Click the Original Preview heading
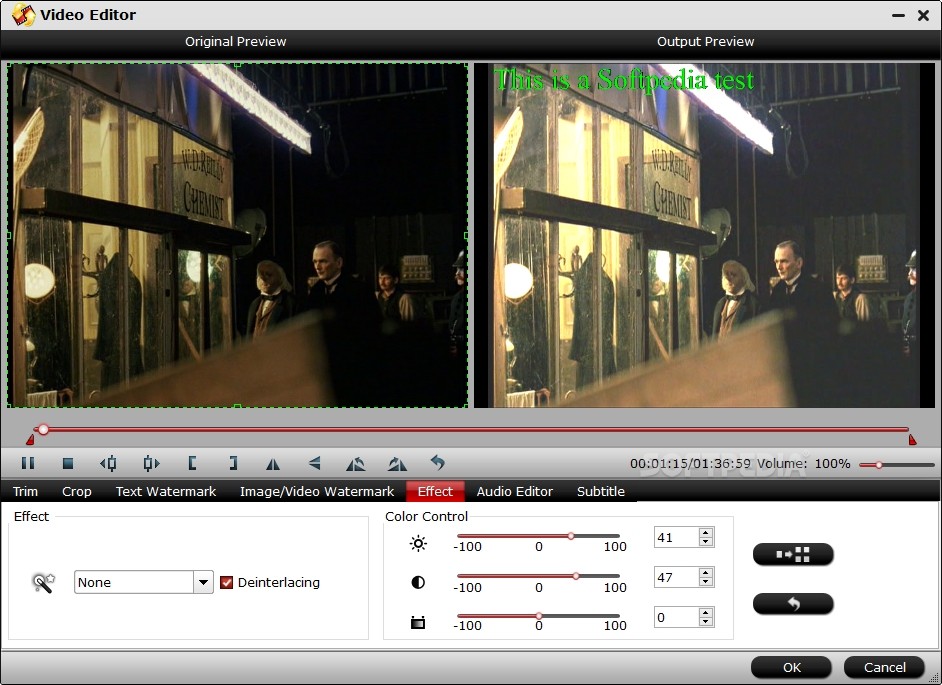Image resolution: width=942 pixels, height=685 pixels. pos(236,41)
